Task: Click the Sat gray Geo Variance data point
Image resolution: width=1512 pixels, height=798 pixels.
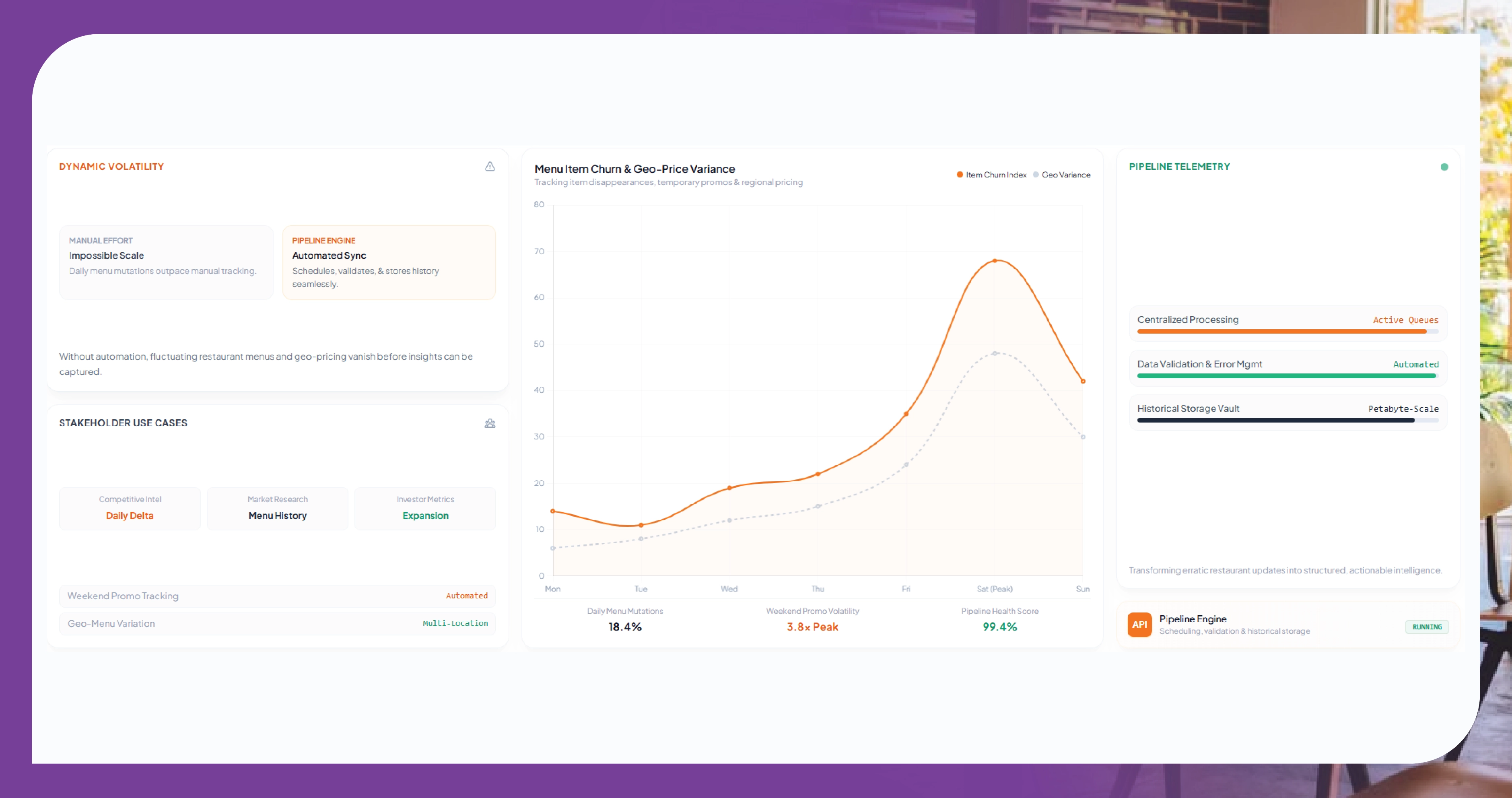Action: (x=995, y=353)
